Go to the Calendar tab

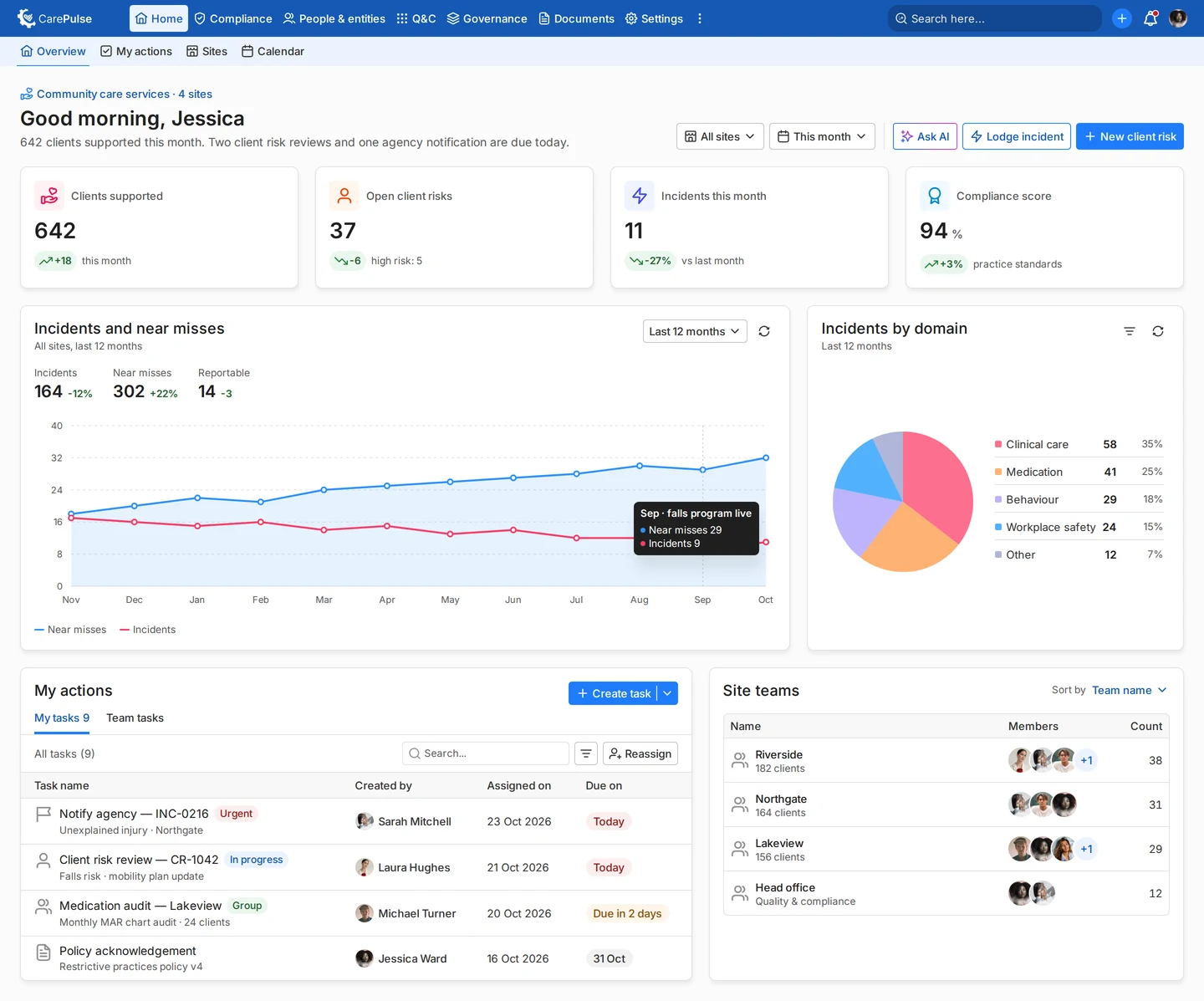273,51
